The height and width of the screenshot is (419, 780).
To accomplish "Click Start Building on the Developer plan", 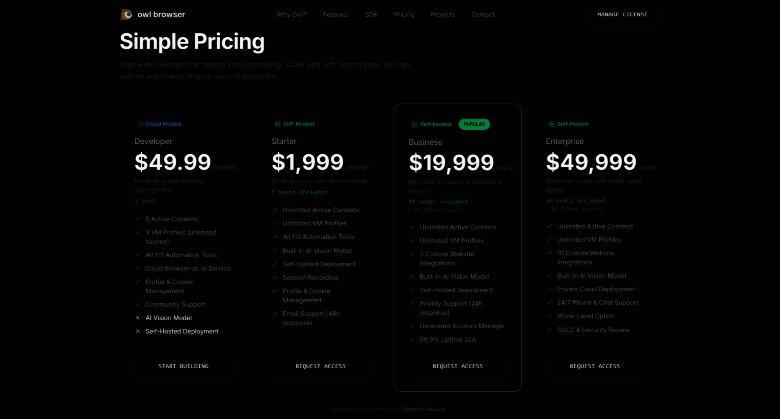I will (184, 366).
